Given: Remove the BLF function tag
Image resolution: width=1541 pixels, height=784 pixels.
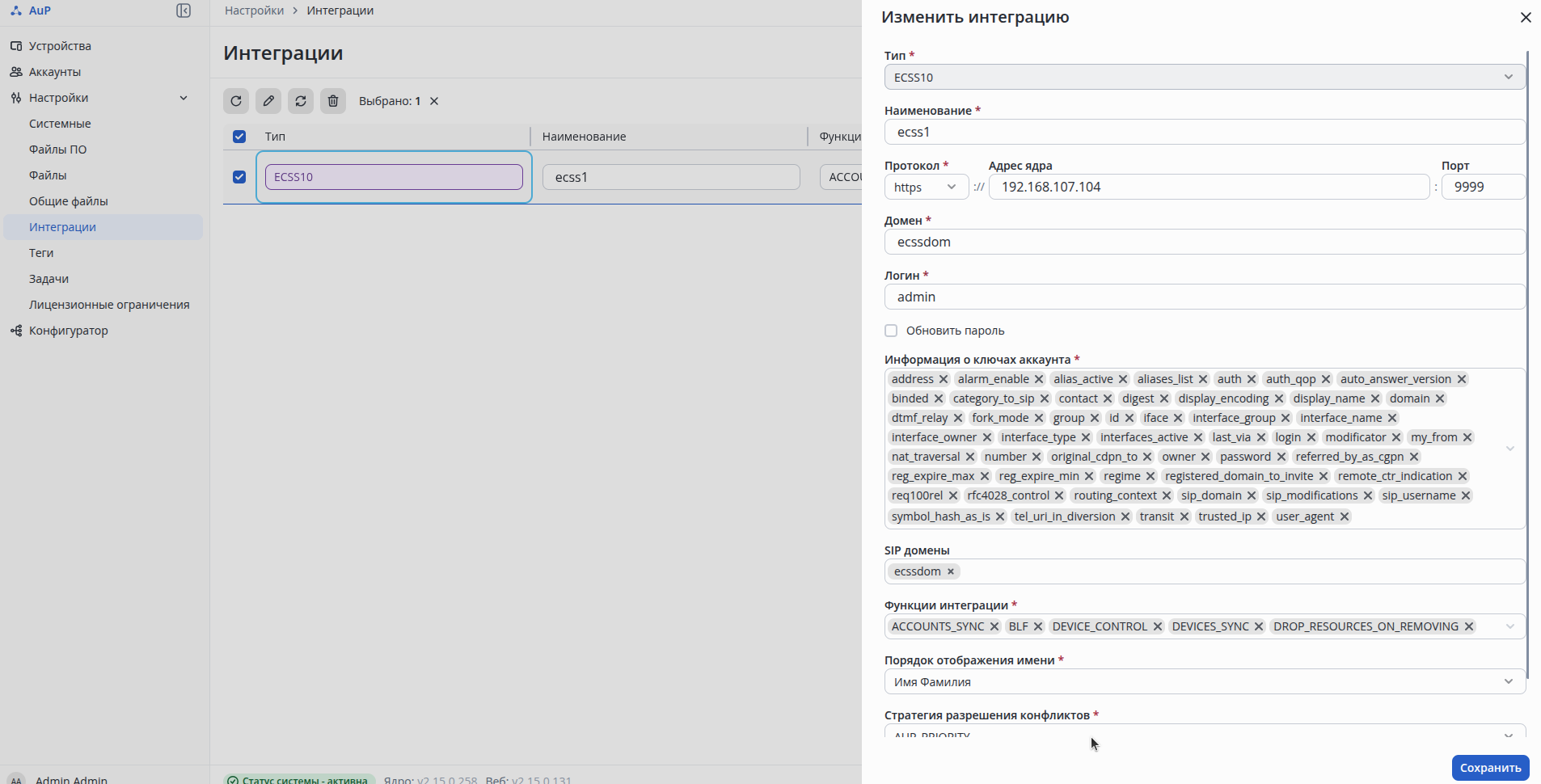Looking at the screenshot, I should (x=1038, y=626).
